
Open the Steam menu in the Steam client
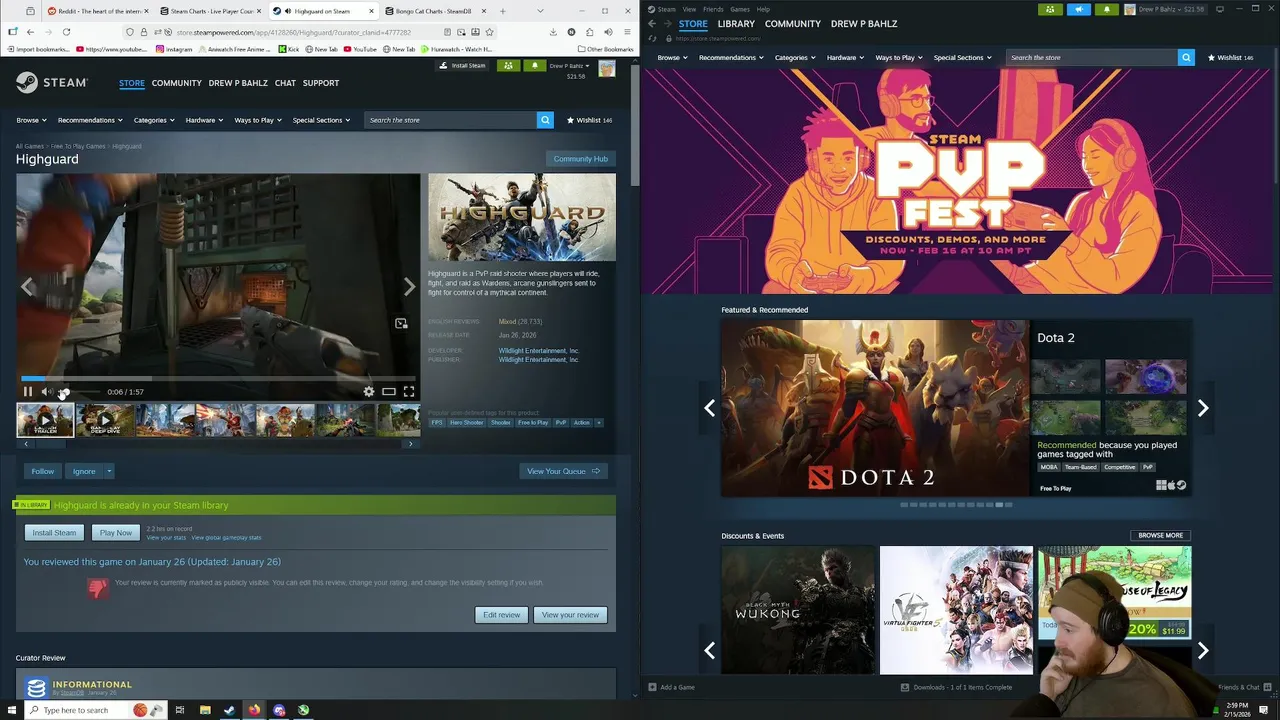point(666,9)
